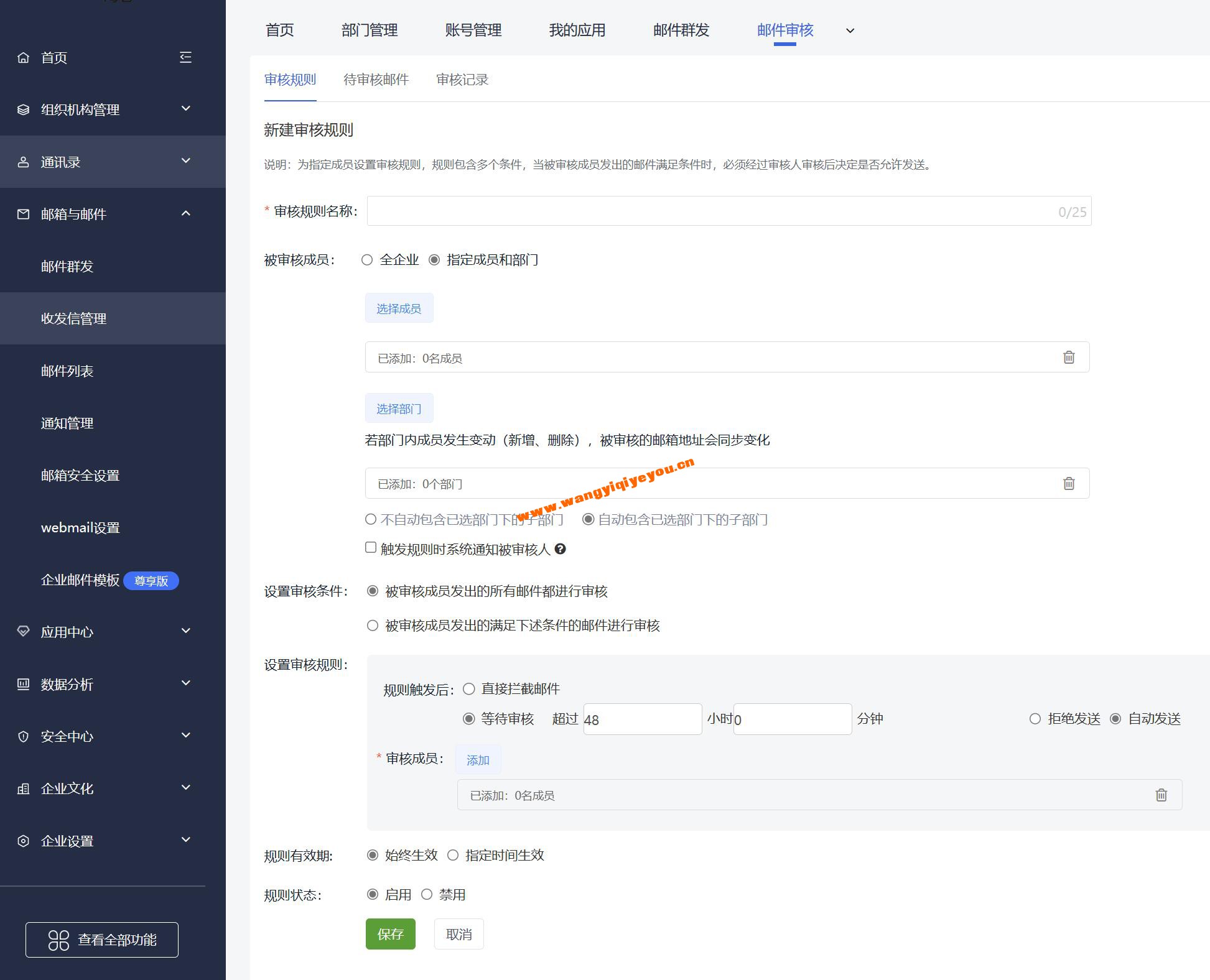
Task: Expand 安全中心 chevron
Action: (x=185, y=735)
